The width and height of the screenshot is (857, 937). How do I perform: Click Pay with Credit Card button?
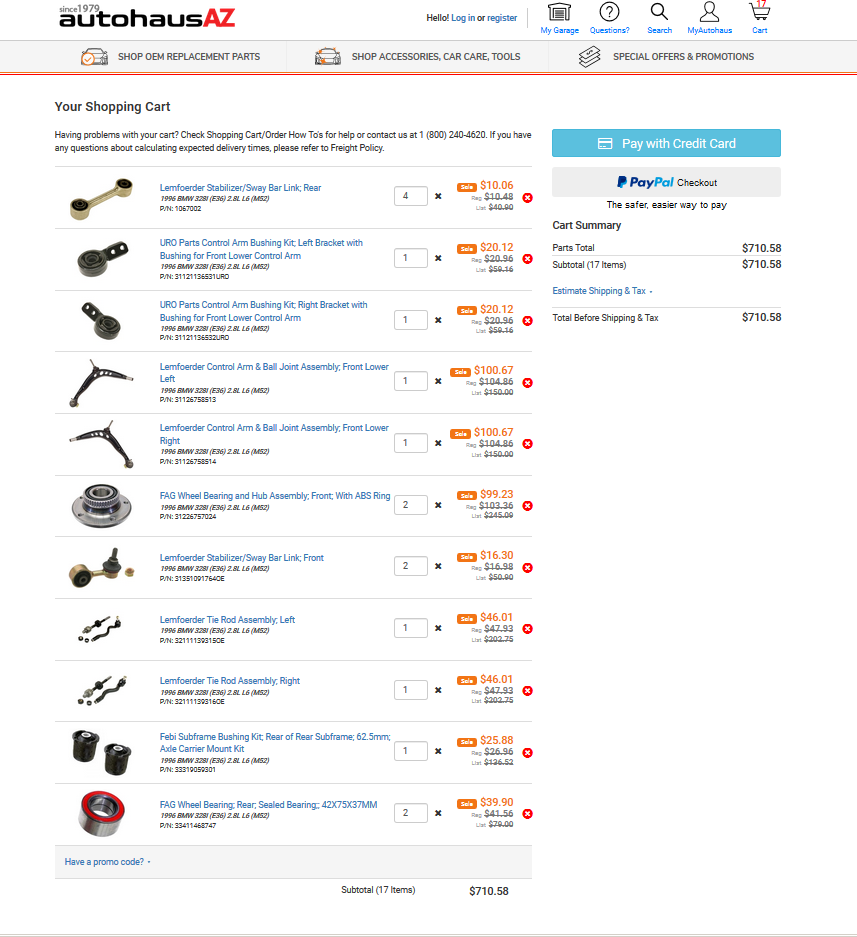[x=666, y=143]
